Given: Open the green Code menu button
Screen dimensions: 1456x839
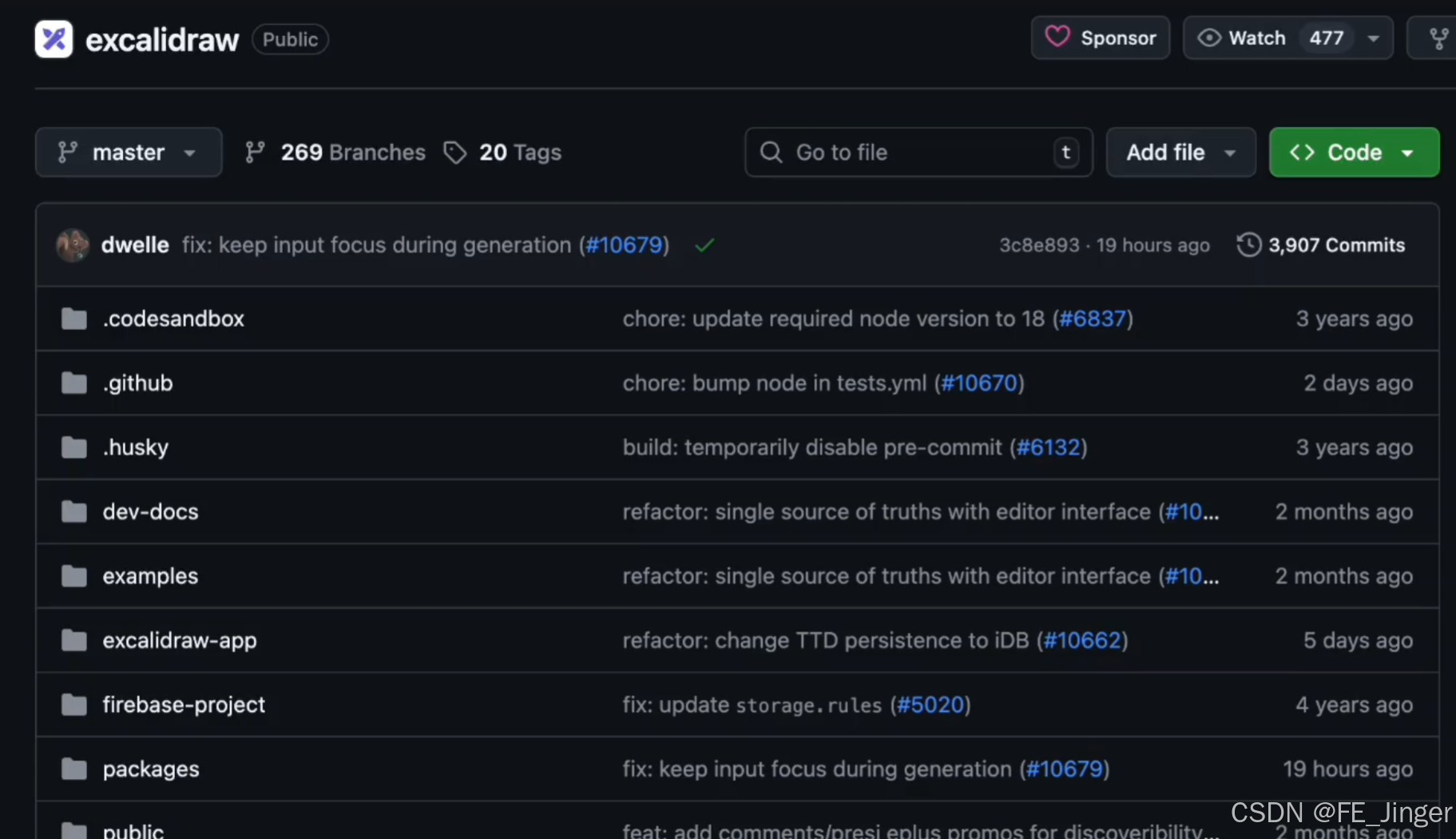Looking at the screenshot, I should click(1354, 152).
